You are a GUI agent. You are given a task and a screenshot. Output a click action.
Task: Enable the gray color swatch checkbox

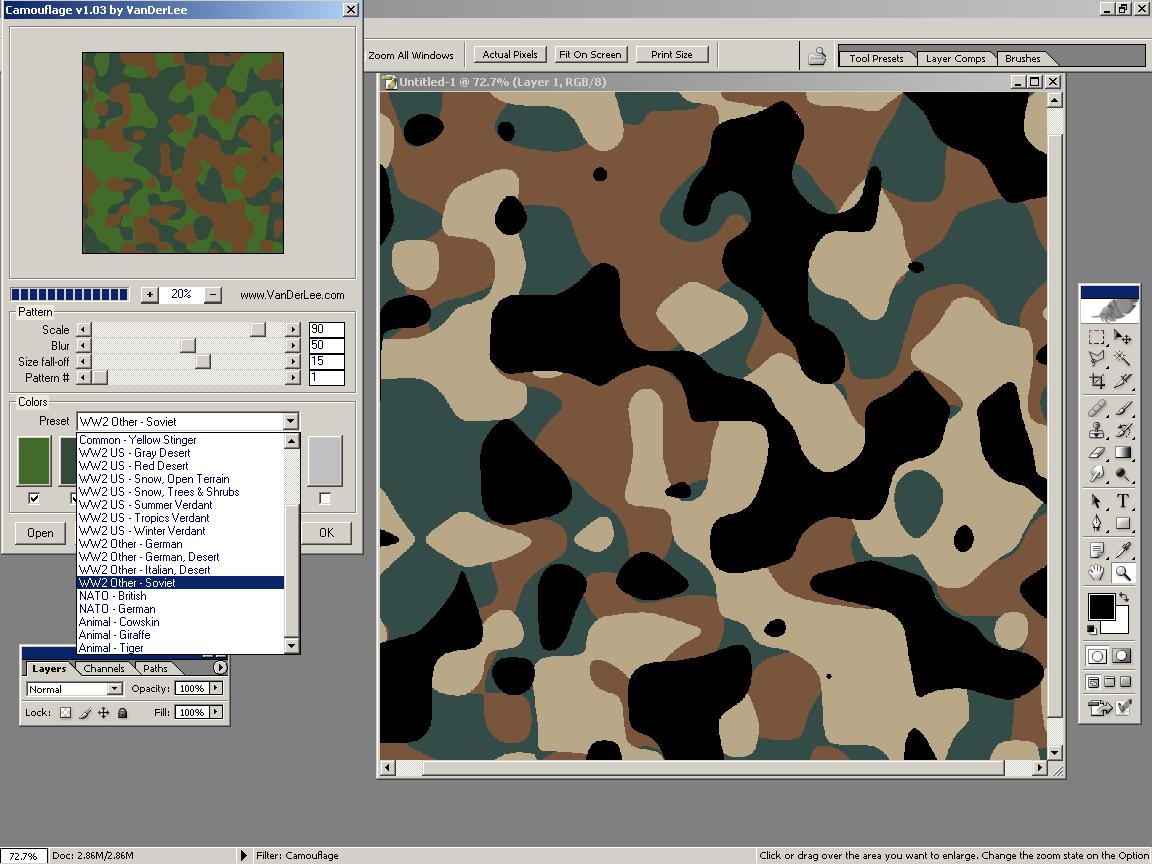(x=325, y=498)
